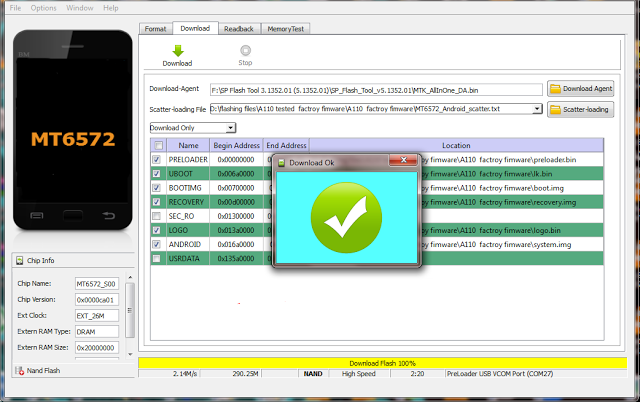Click the End Address column header

click(x=286, y=145)
